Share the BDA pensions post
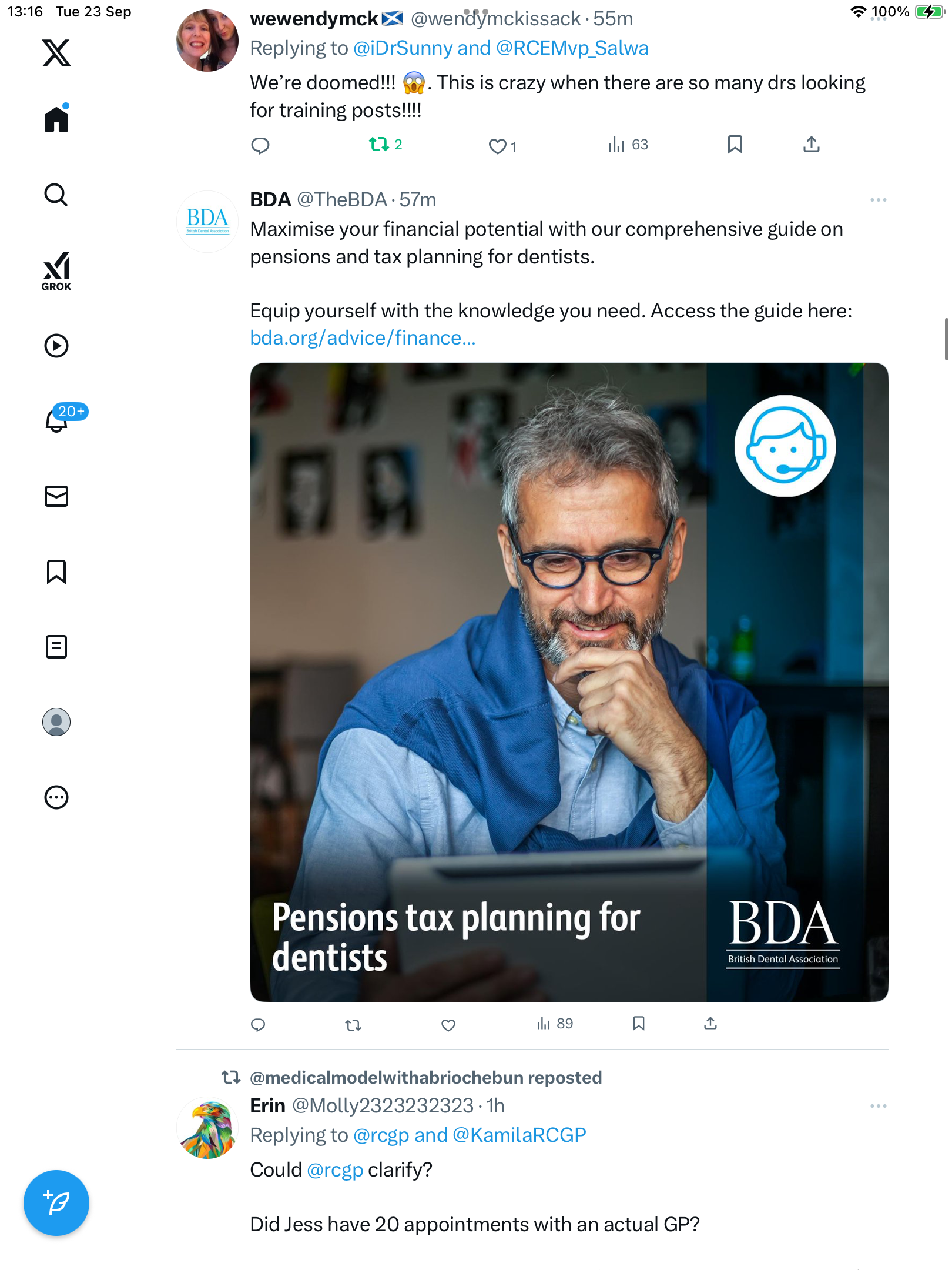 pos(710,1024)
